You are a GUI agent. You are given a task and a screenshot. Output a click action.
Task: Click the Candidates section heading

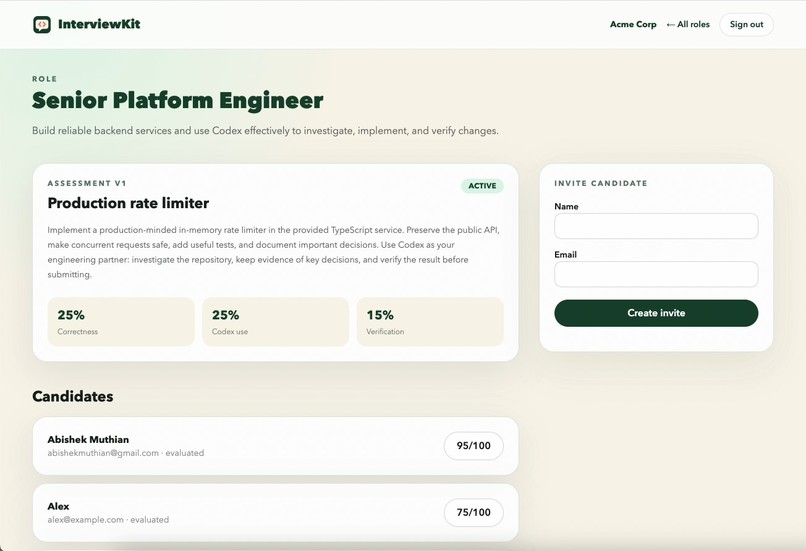click(x=72, y=396)
